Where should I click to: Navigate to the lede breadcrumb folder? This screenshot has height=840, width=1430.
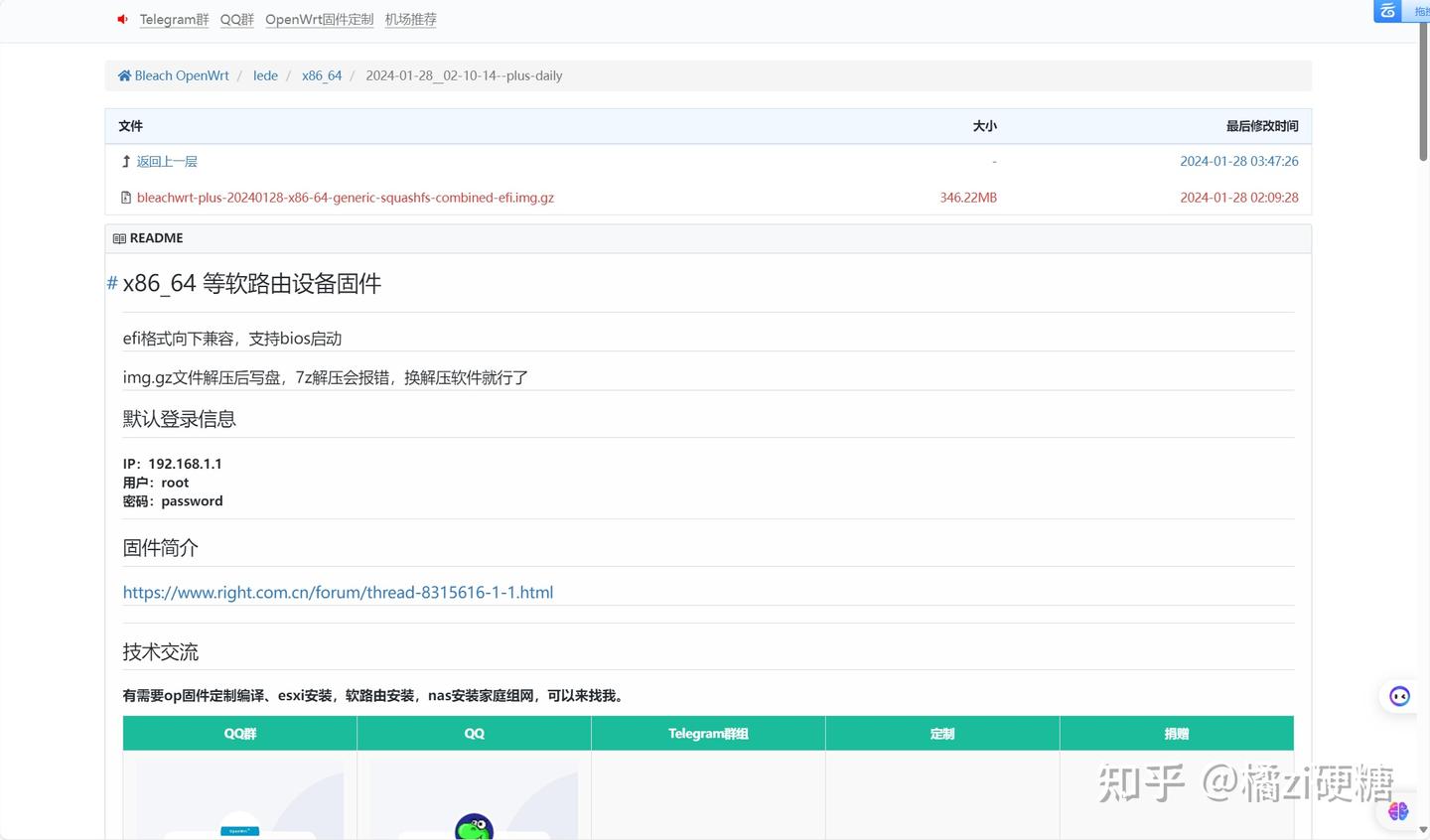[264, 74]
